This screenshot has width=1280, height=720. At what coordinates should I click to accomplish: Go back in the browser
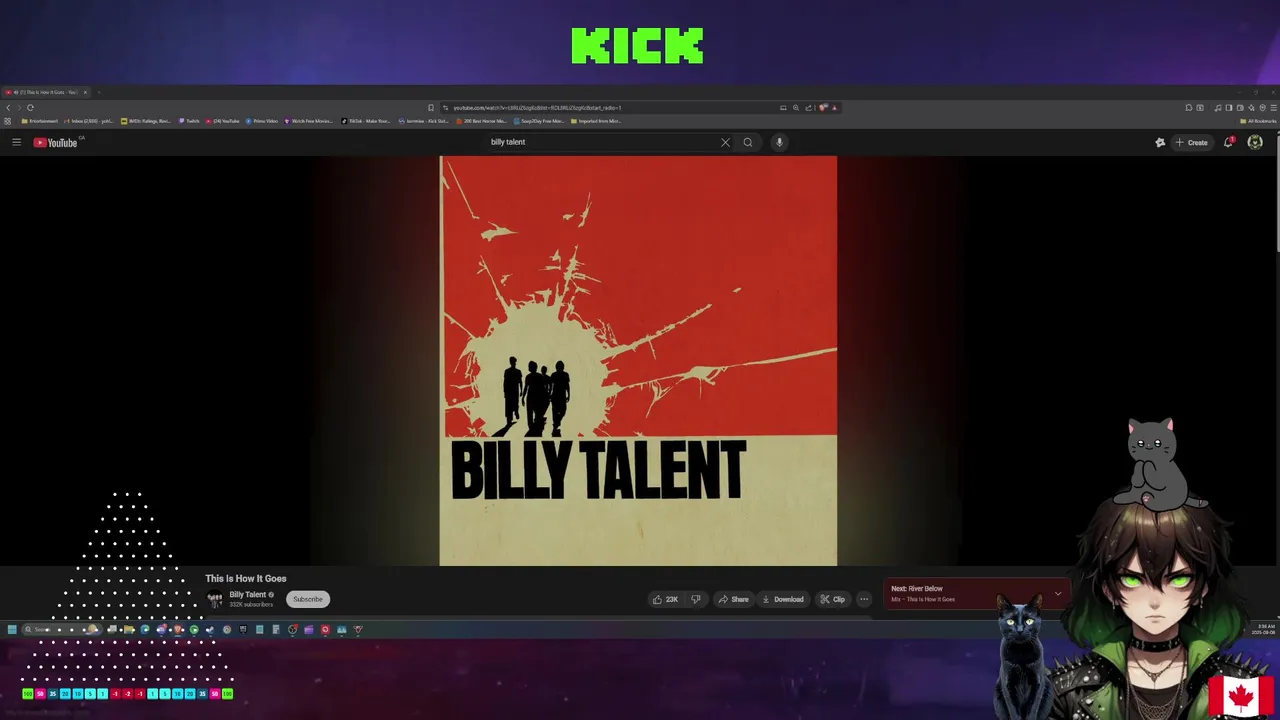click(8, 107)
